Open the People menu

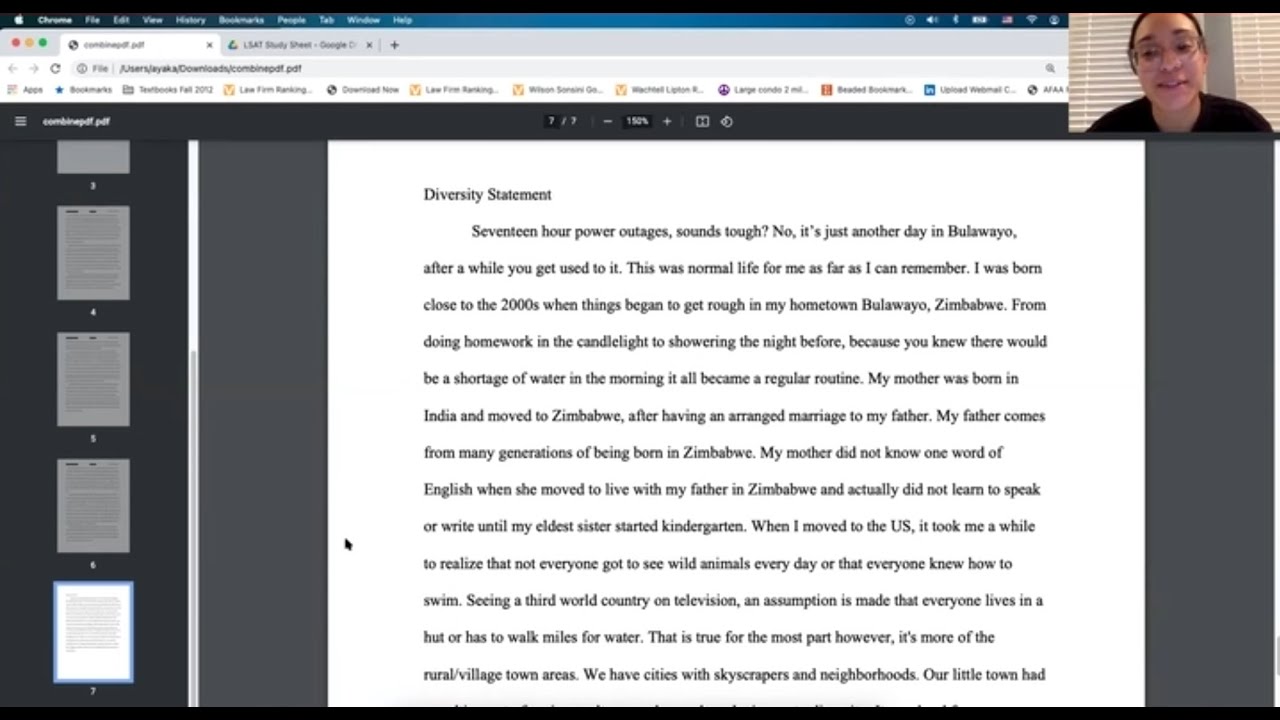point(291,20)
